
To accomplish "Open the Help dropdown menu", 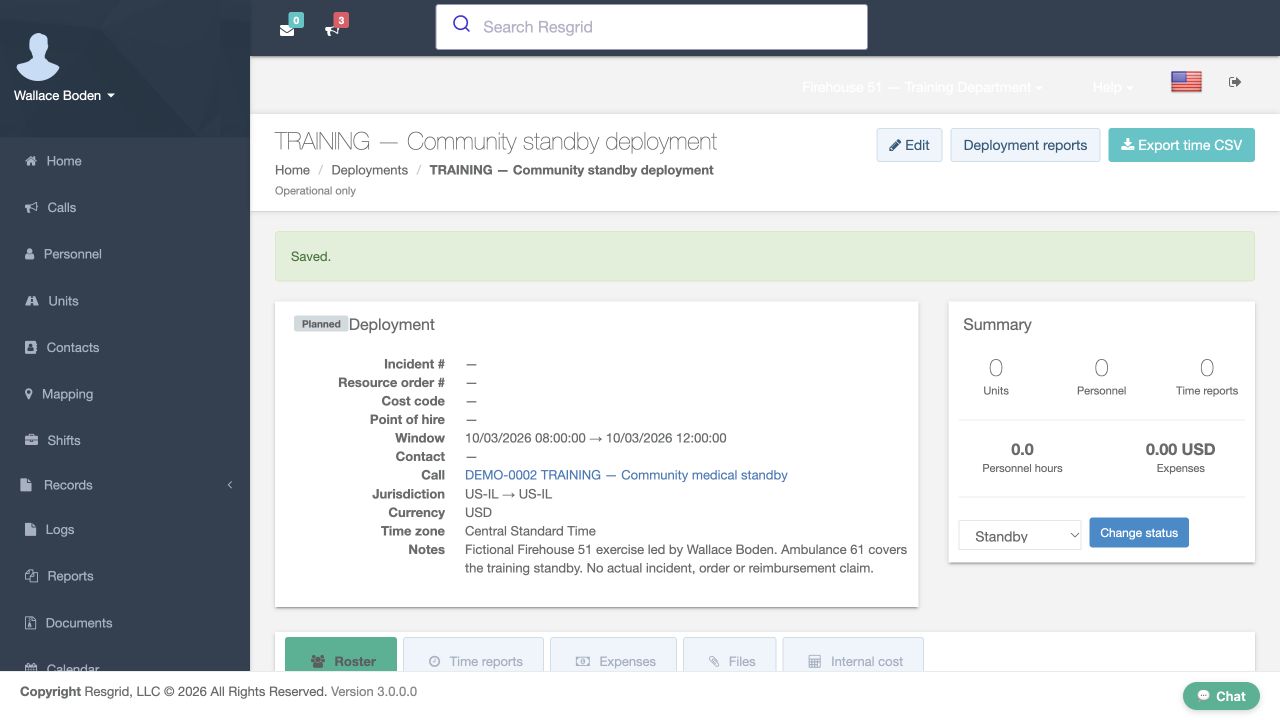I will pos(1113,87).
